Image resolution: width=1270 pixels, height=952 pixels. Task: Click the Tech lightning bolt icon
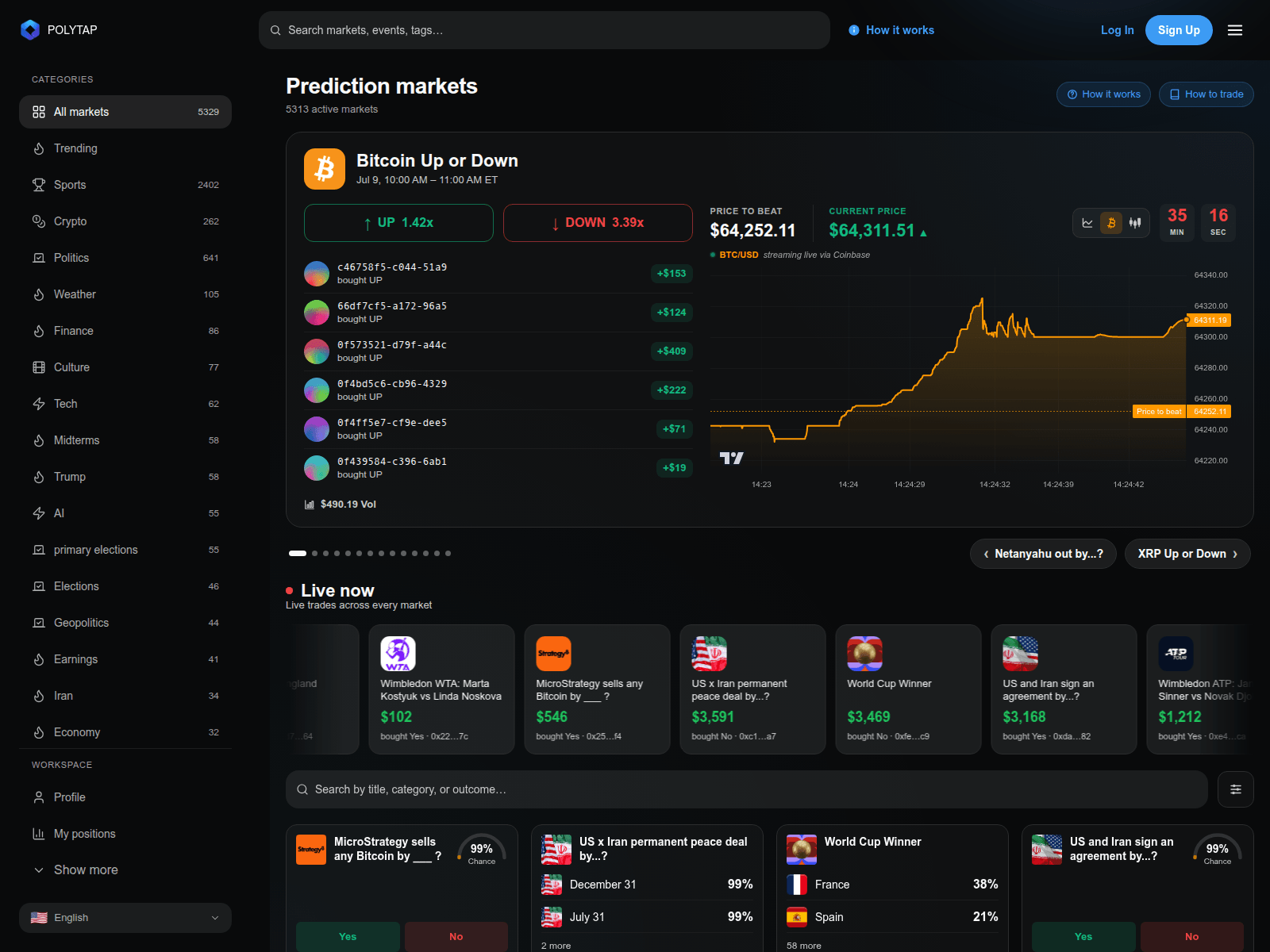point(39,404)
